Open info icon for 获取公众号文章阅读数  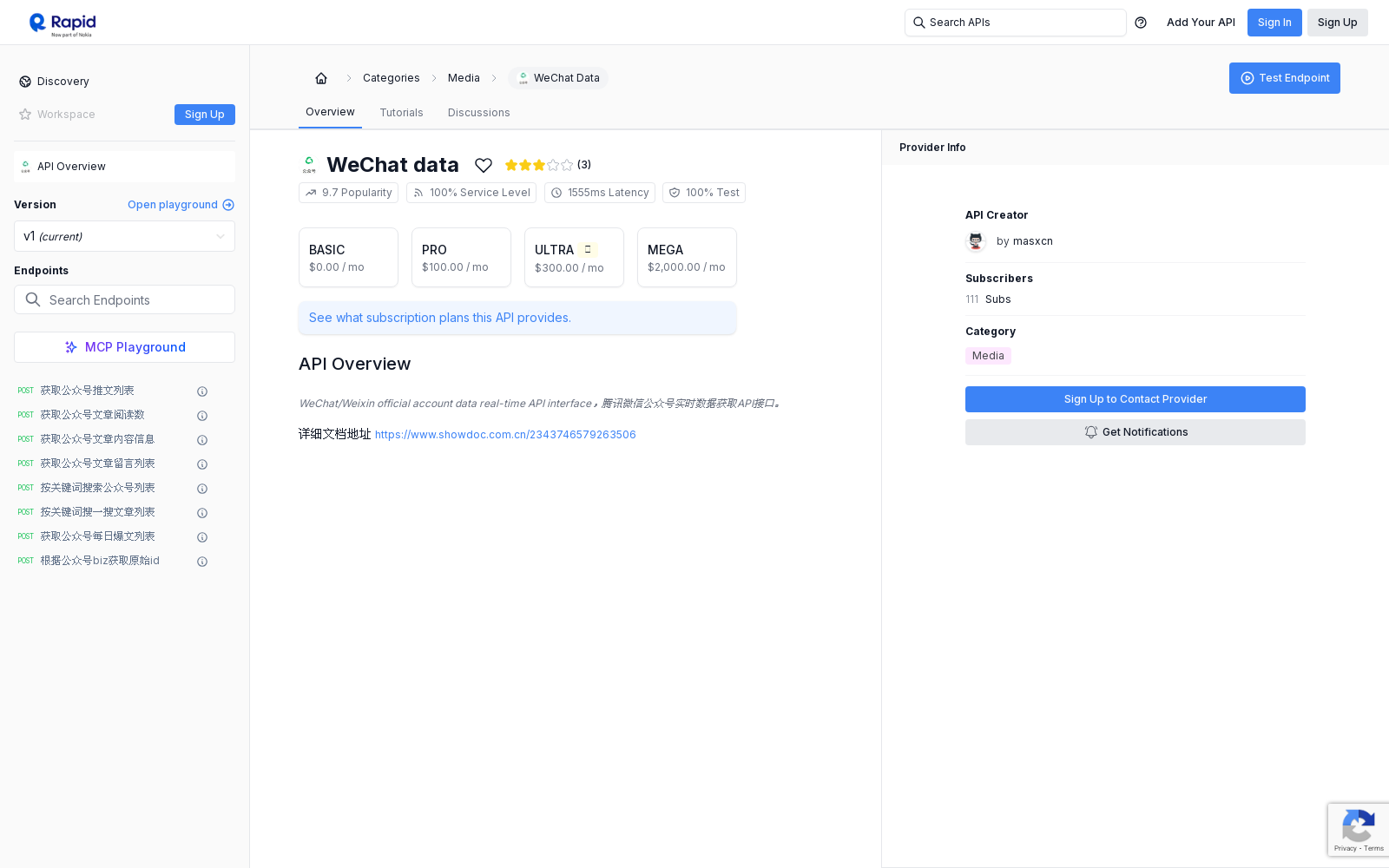pyautogui.click(x=202, y=416)
